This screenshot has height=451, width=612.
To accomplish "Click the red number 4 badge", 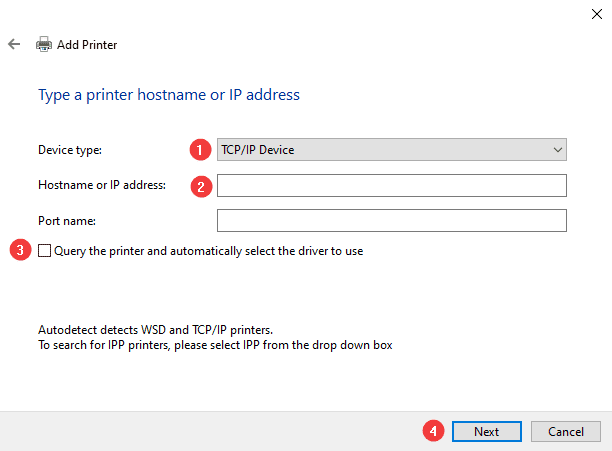I will click(x=433, y=431).
